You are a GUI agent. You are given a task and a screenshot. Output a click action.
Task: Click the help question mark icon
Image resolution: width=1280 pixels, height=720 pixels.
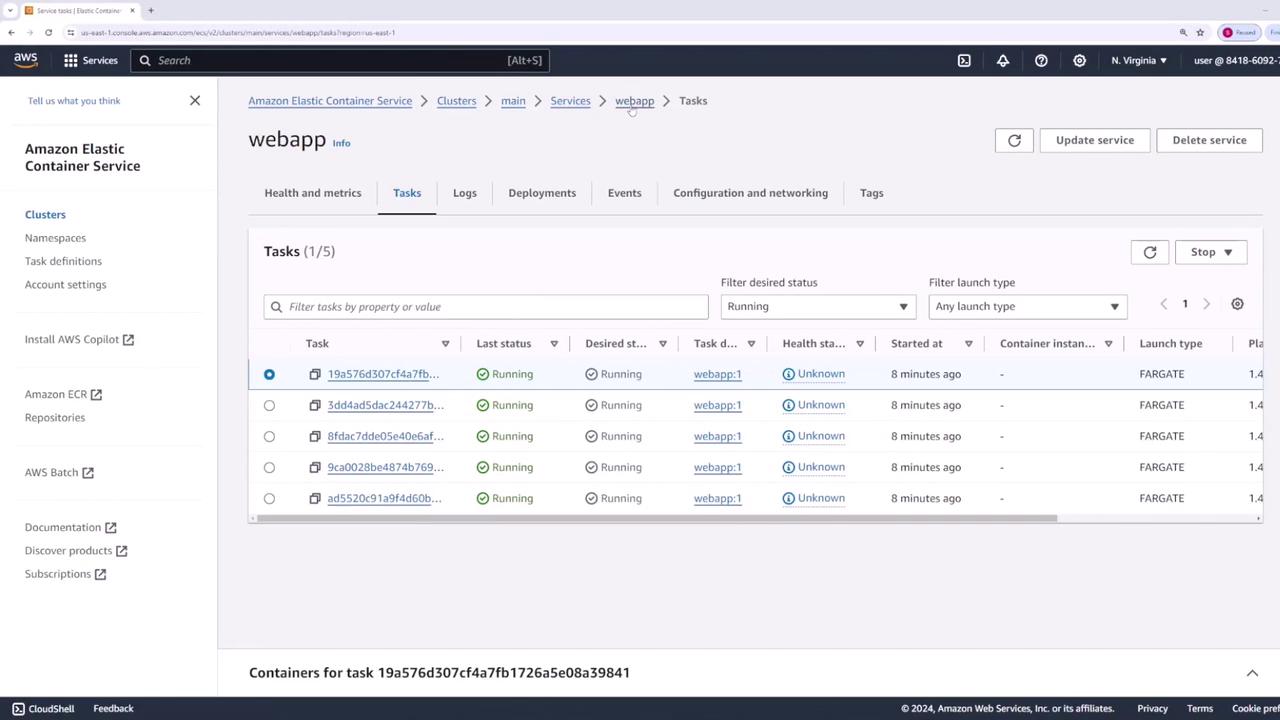pyautogui.click(x=1041, y=60)
